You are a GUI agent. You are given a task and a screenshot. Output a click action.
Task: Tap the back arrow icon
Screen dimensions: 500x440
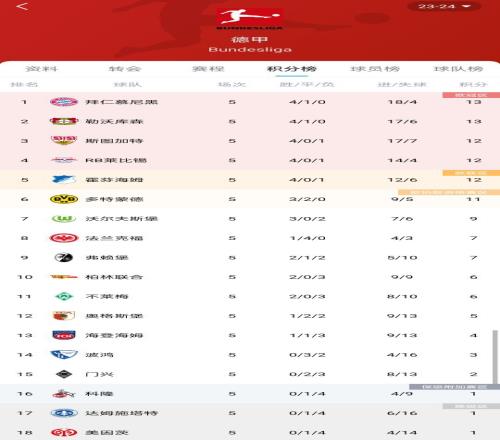[x=22, y=6]
